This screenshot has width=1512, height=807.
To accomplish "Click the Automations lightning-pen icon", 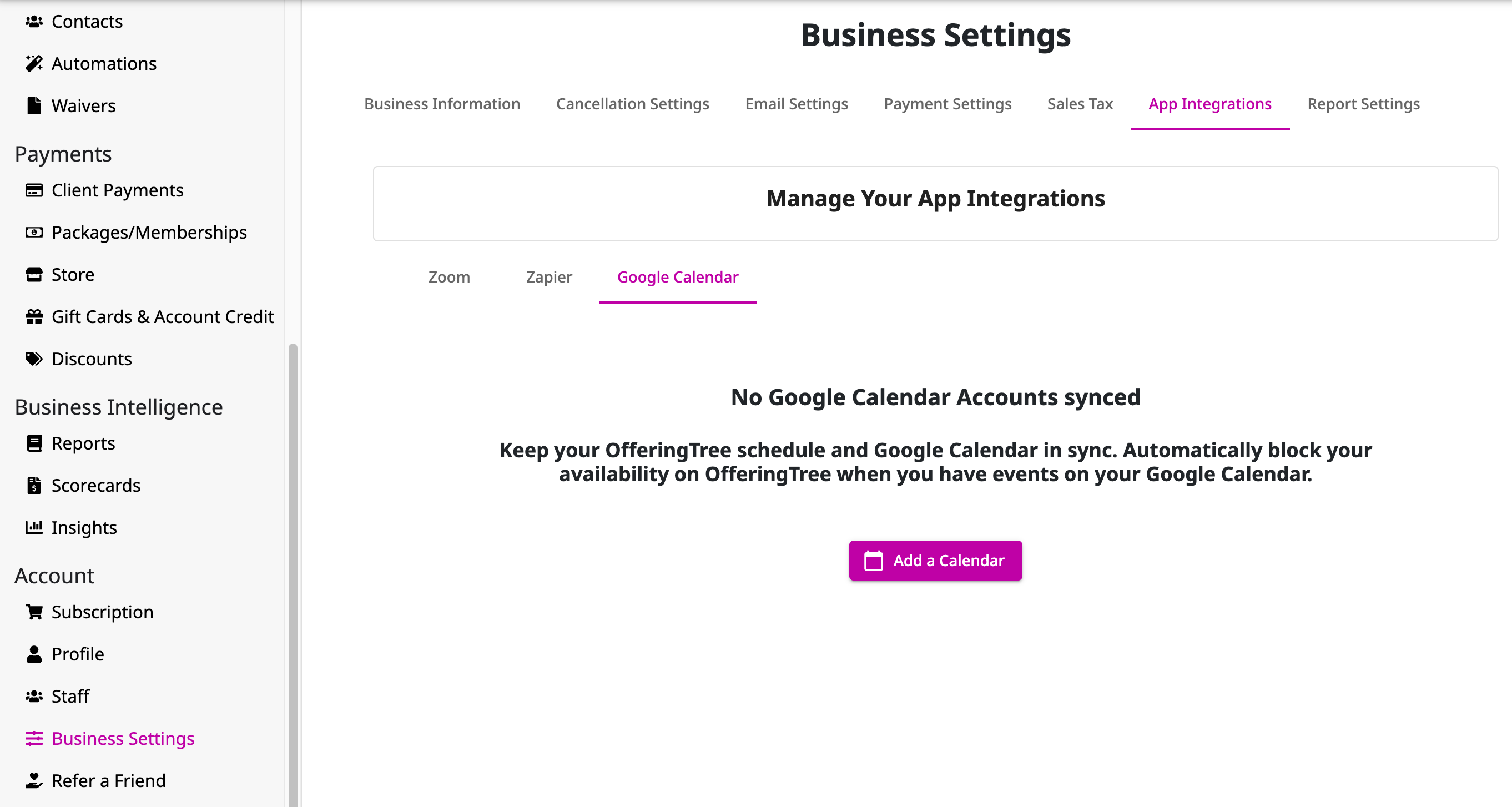I will [x=34, y=63].
